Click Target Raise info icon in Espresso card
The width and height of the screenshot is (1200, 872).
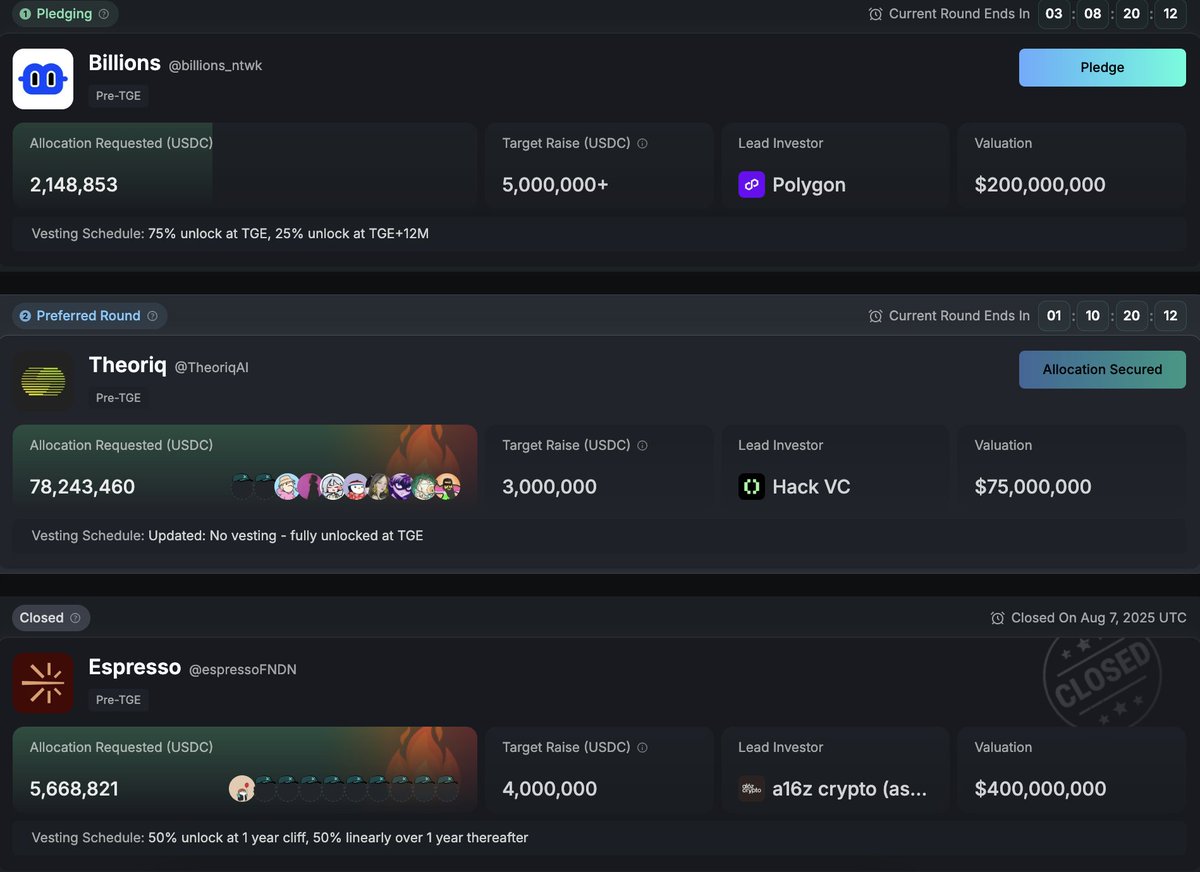click(x=642, y=747)
